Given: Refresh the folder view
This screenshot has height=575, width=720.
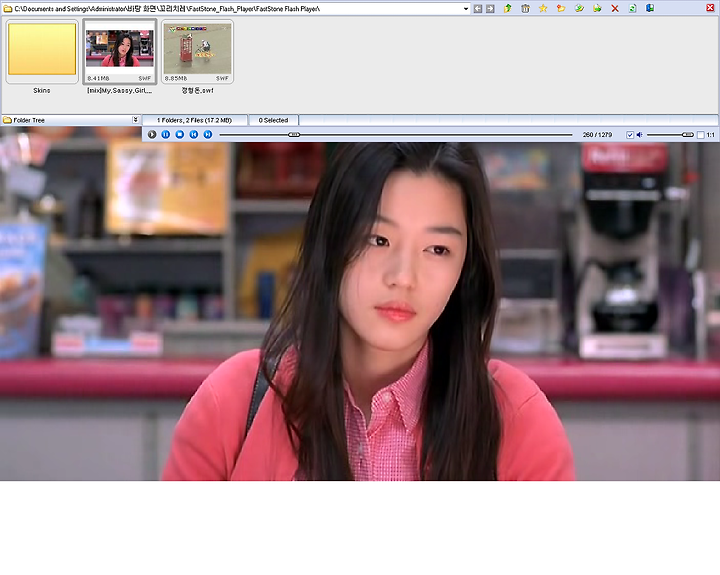Looking at the screenshot, I should [x=632, y=8].
